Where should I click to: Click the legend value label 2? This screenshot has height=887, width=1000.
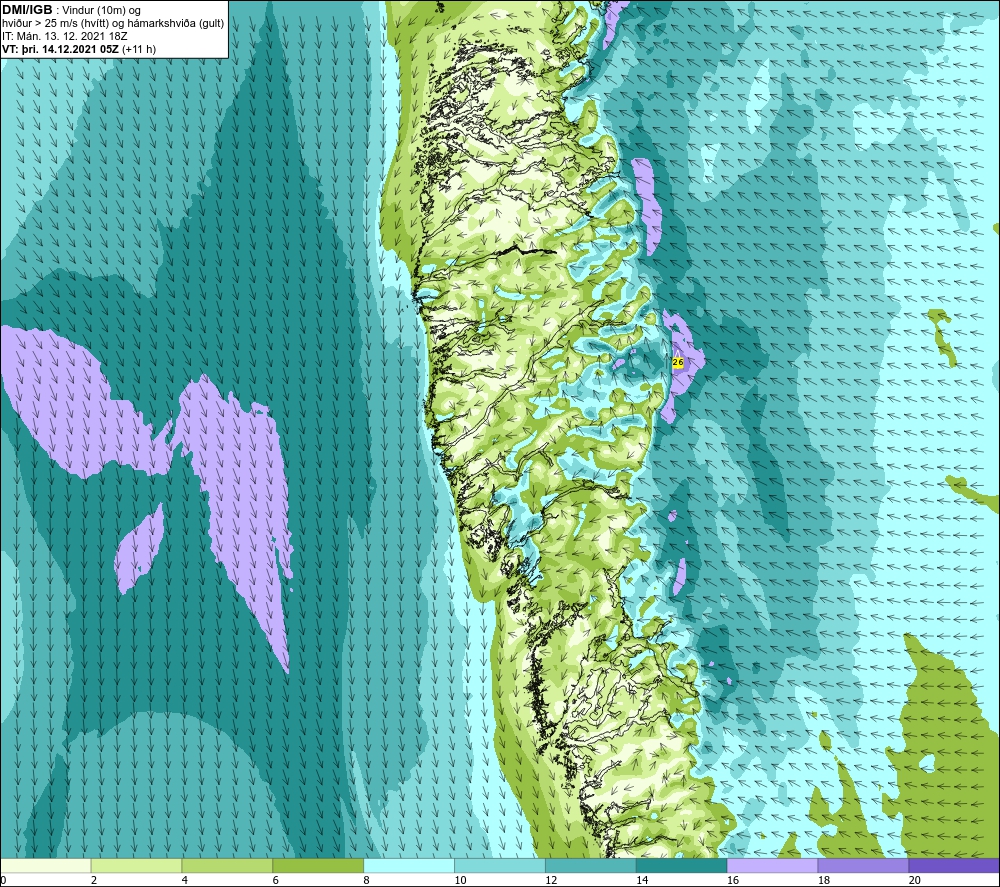point(94,881)
